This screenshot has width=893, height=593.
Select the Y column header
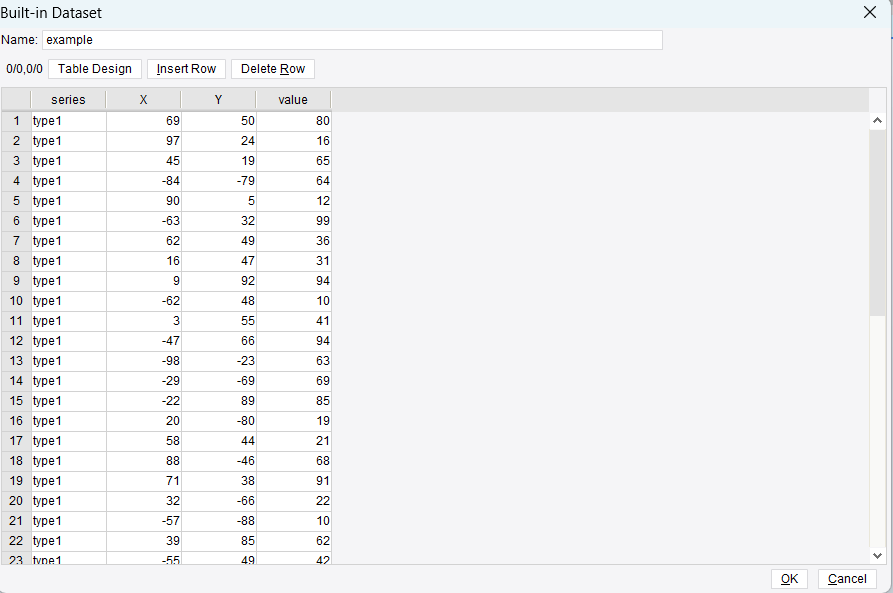point(219,100)
